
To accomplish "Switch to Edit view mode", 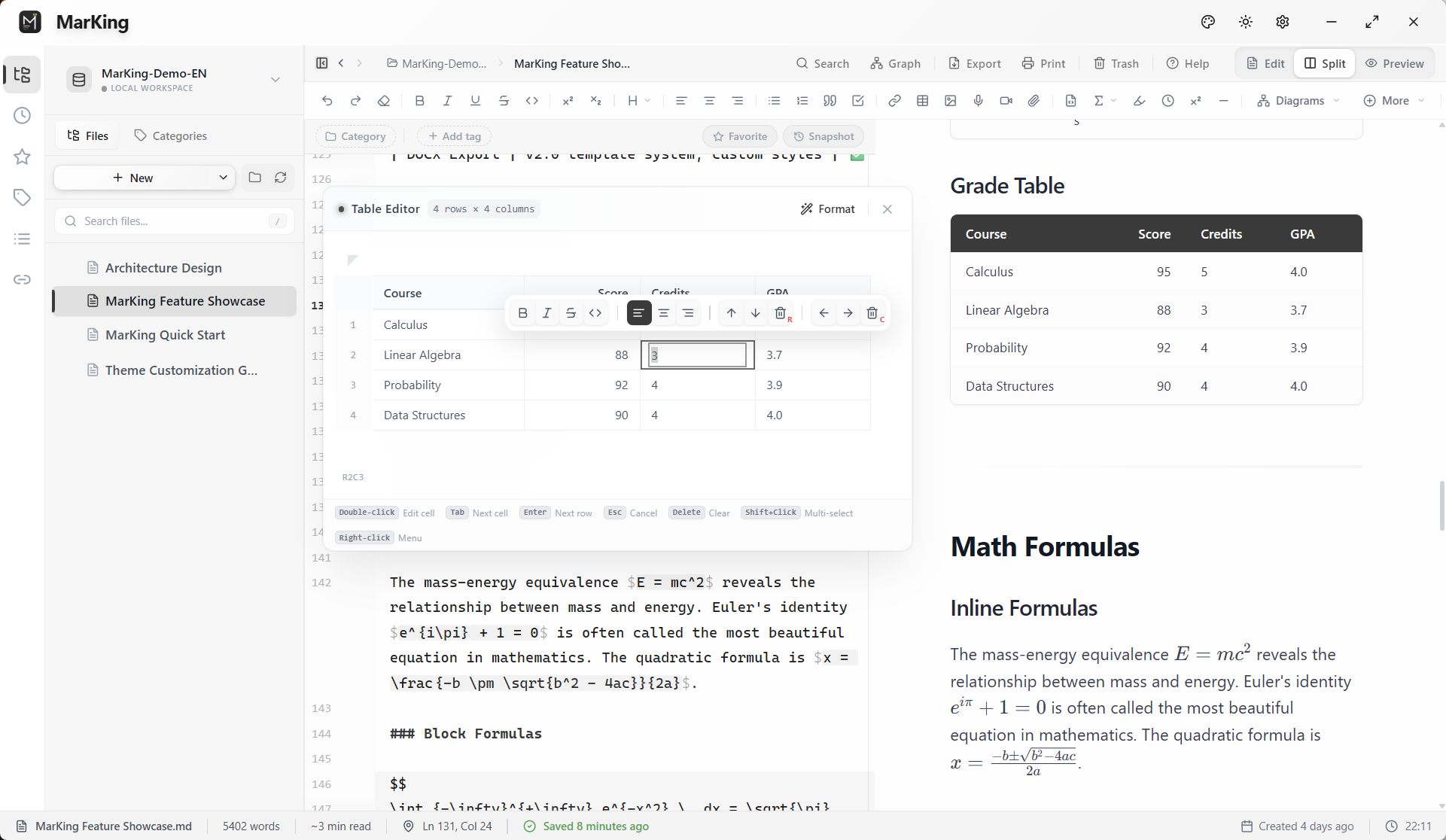I will [x=1265, y=63].
